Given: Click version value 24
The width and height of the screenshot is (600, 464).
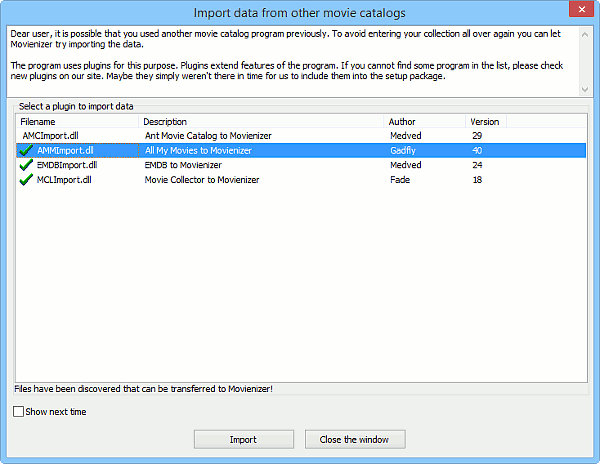Looking at the screenshot, I should 477,165.
